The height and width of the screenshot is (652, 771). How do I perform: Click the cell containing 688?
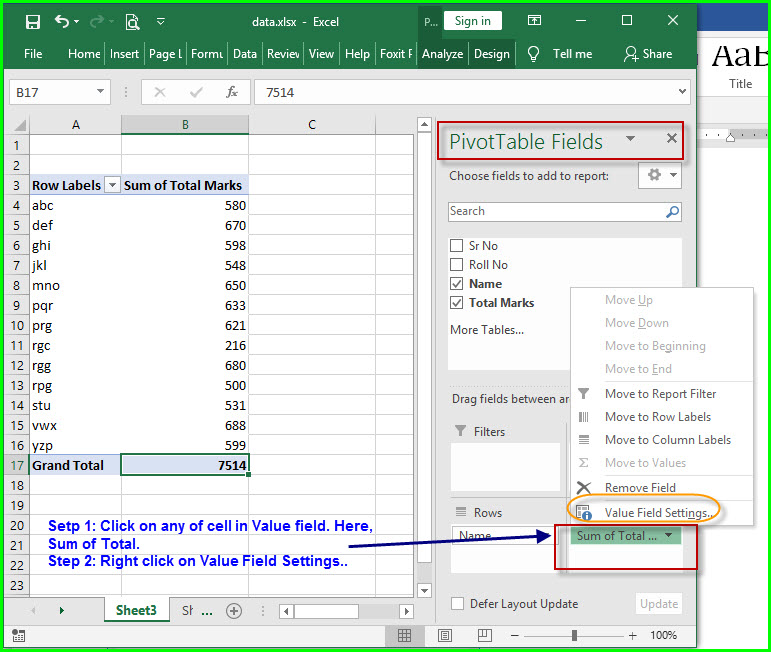point(185,425)
